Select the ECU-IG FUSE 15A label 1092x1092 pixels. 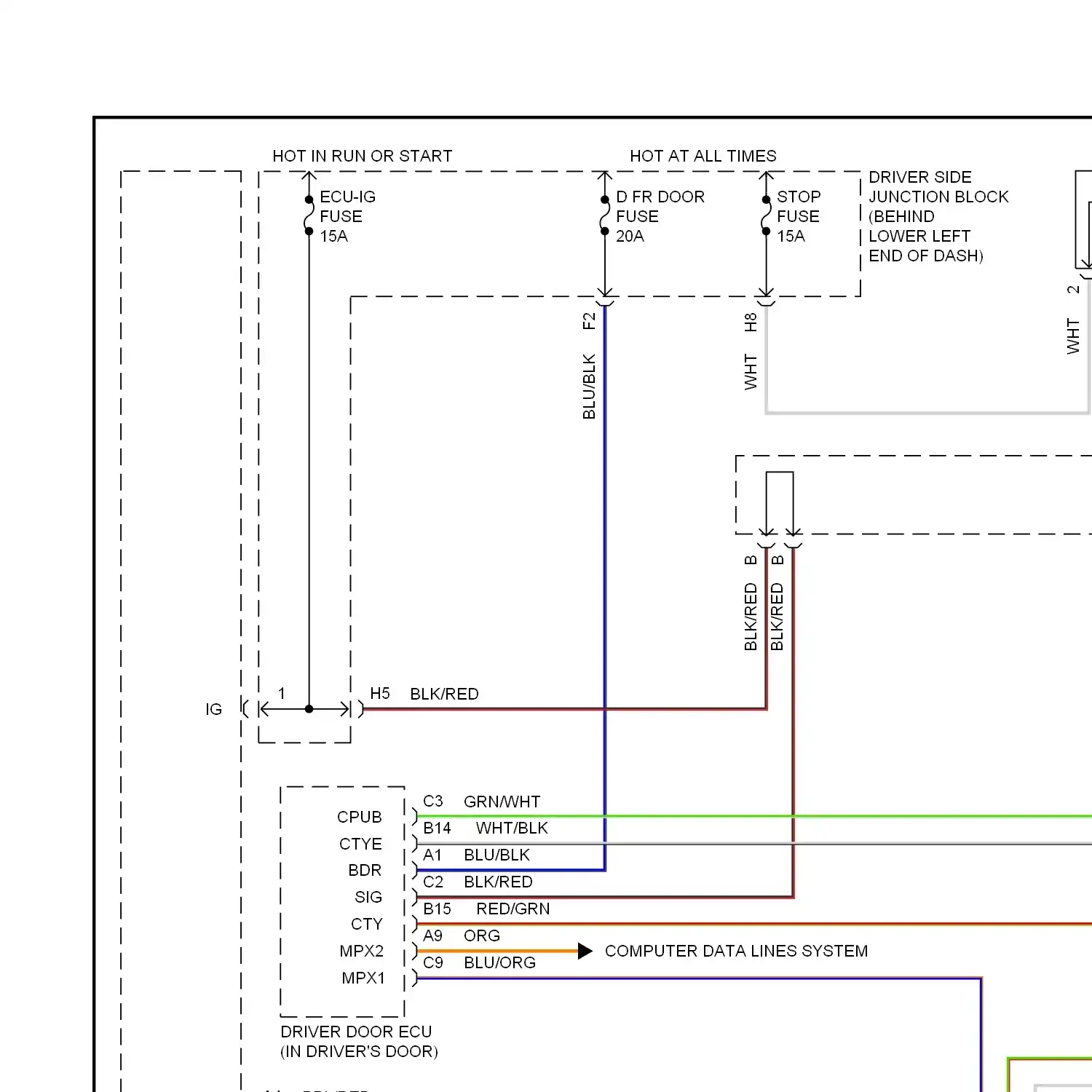pos(348,216)
